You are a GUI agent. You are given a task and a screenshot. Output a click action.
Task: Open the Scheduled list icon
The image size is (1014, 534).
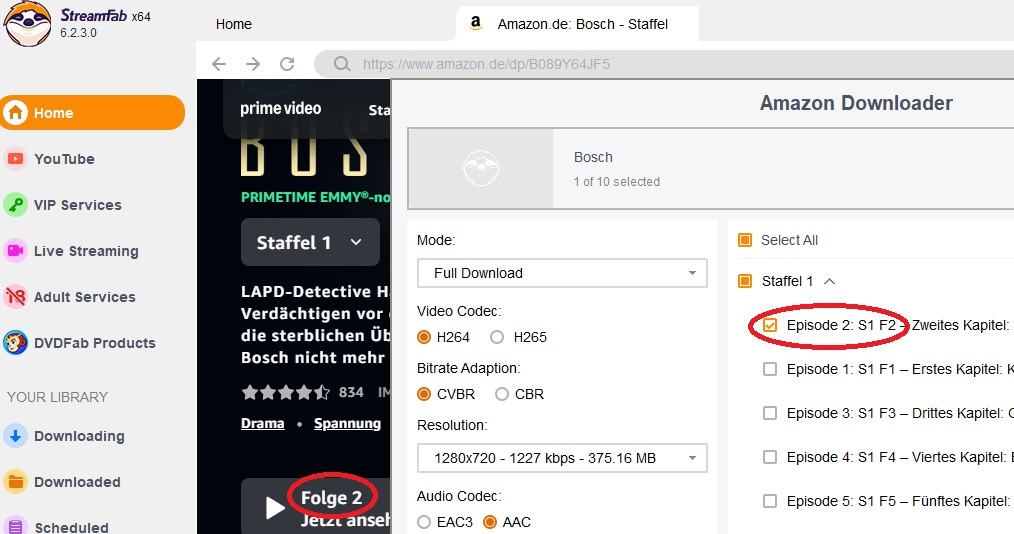pos(15,526)
